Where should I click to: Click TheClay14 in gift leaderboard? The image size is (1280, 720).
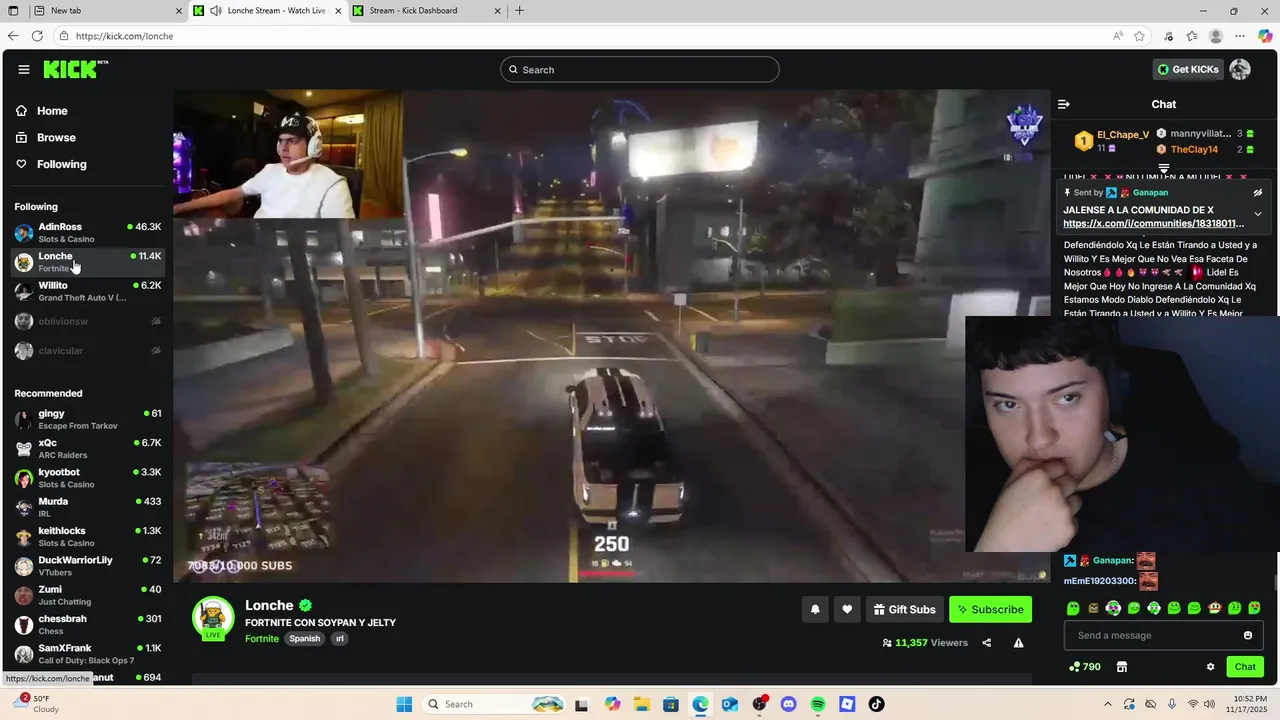coord(1194,149)
